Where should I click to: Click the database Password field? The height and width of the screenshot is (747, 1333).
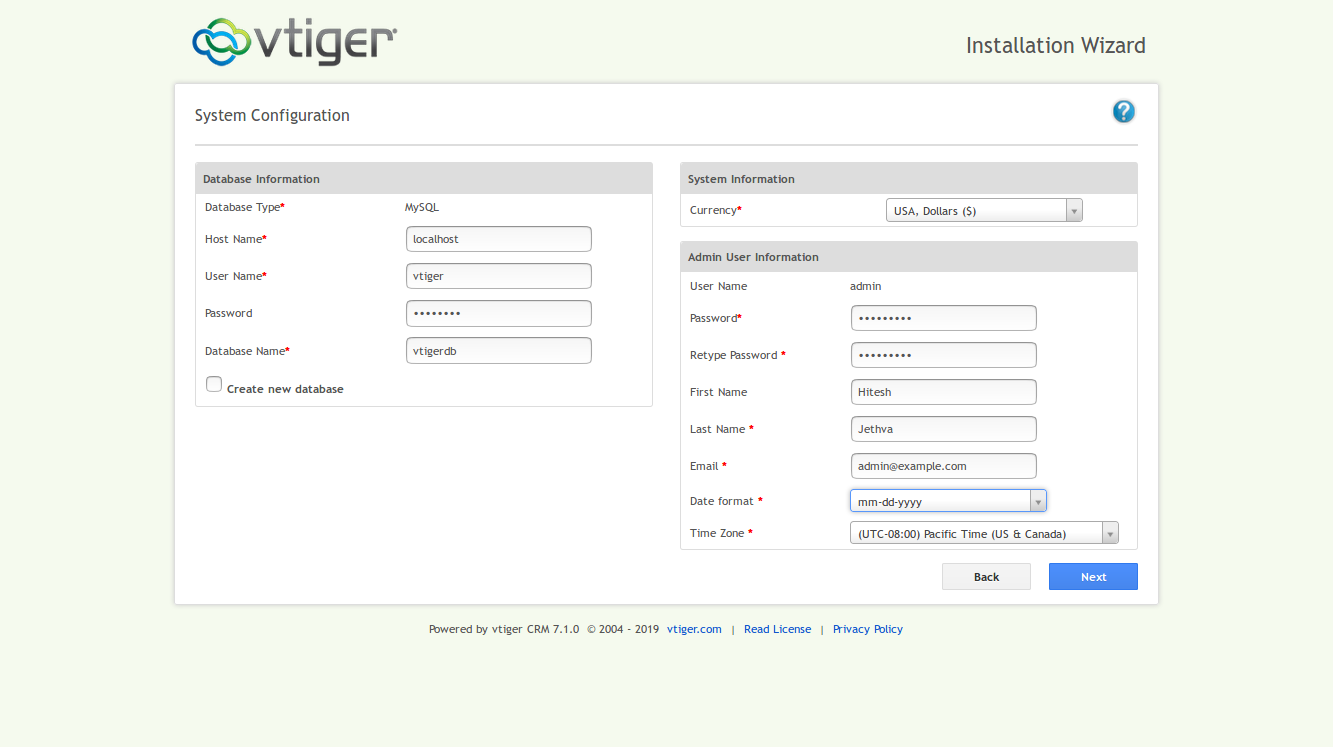pyautogui.click(x=499, y=313)
